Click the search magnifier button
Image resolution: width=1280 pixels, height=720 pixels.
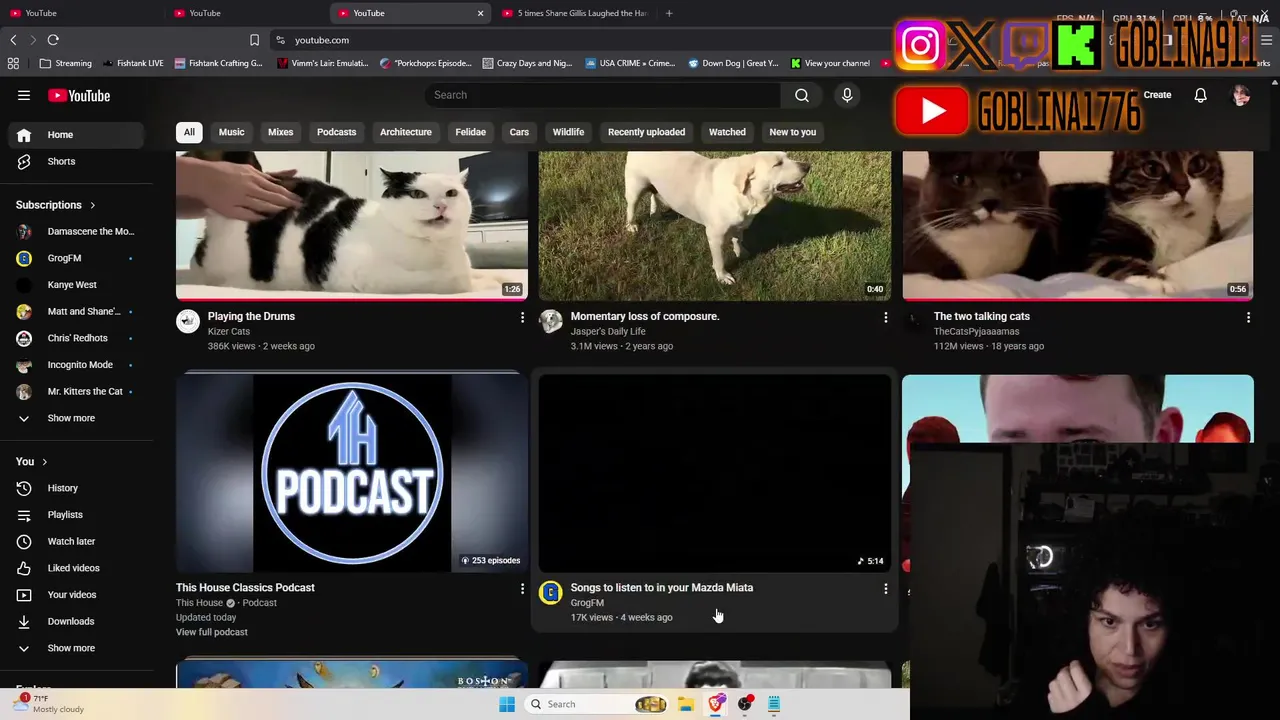pos(802,95)
